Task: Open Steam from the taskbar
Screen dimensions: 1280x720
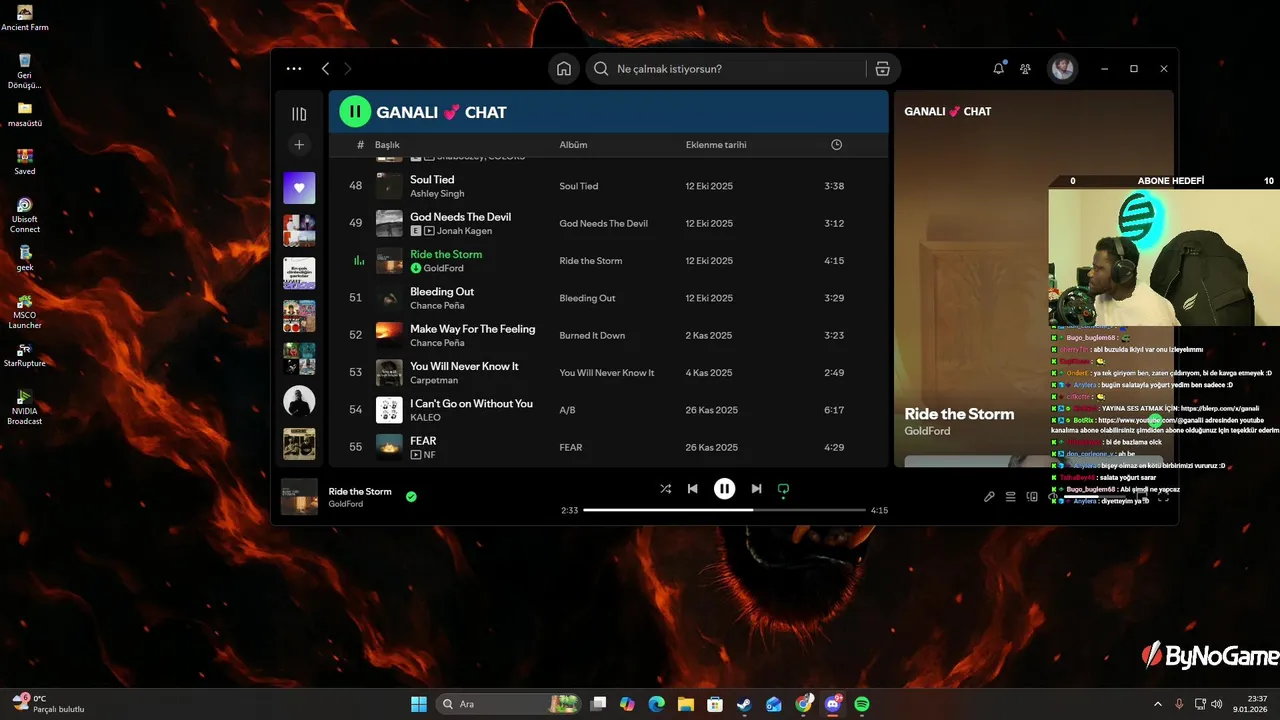Action: [x=744, y=704]
